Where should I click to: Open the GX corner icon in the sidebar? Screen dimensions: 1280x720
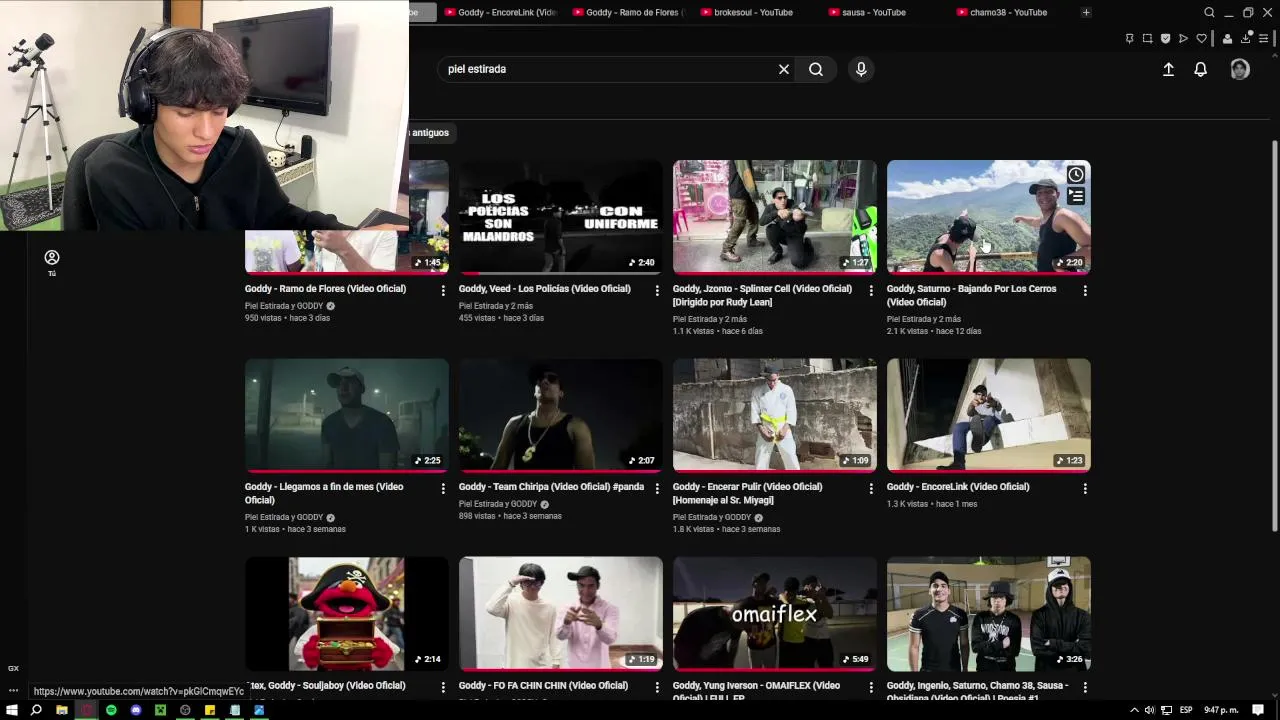[13, 668]
